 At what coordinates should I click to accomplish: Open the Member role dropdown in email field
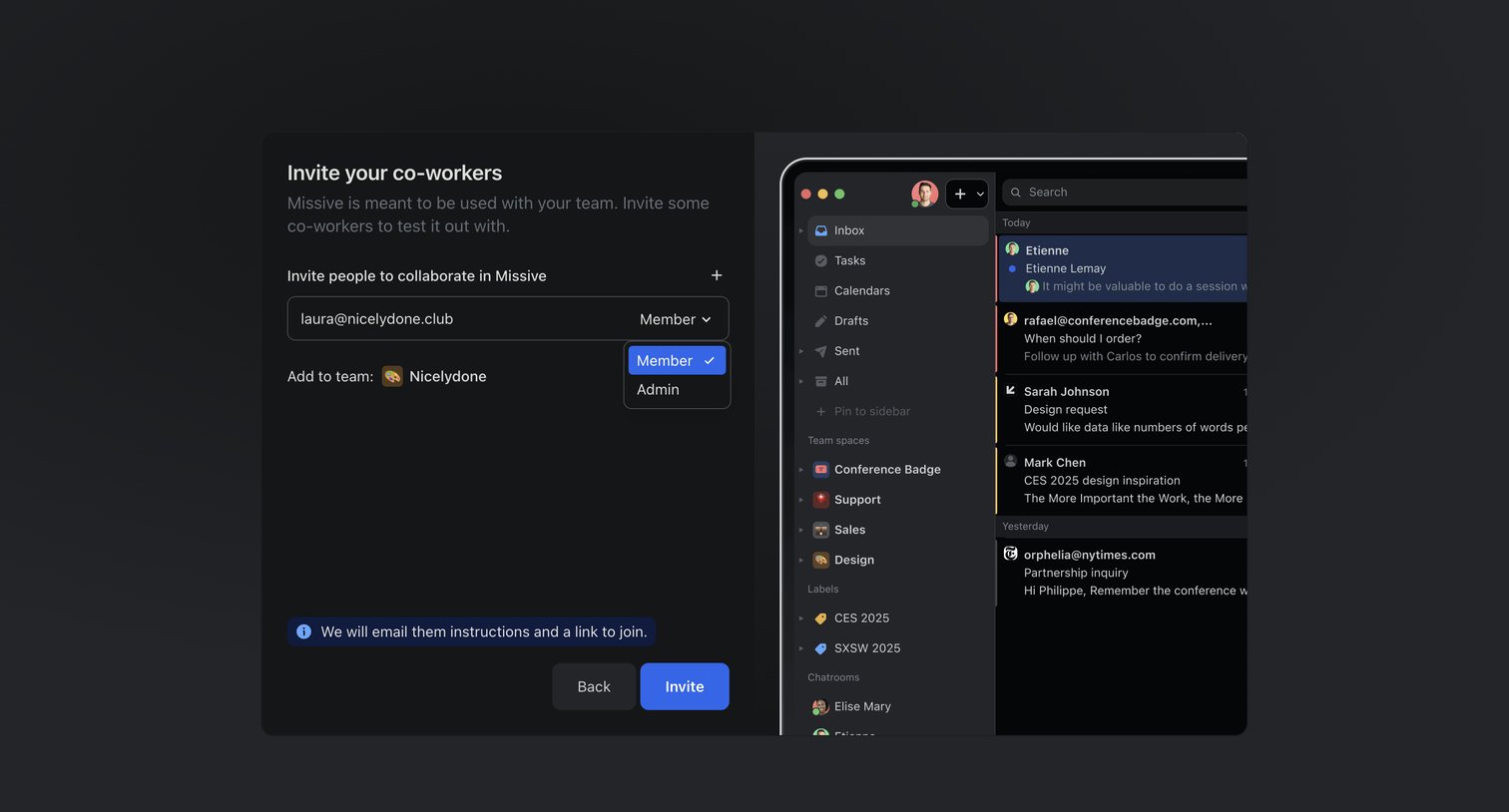click(676, 319)
